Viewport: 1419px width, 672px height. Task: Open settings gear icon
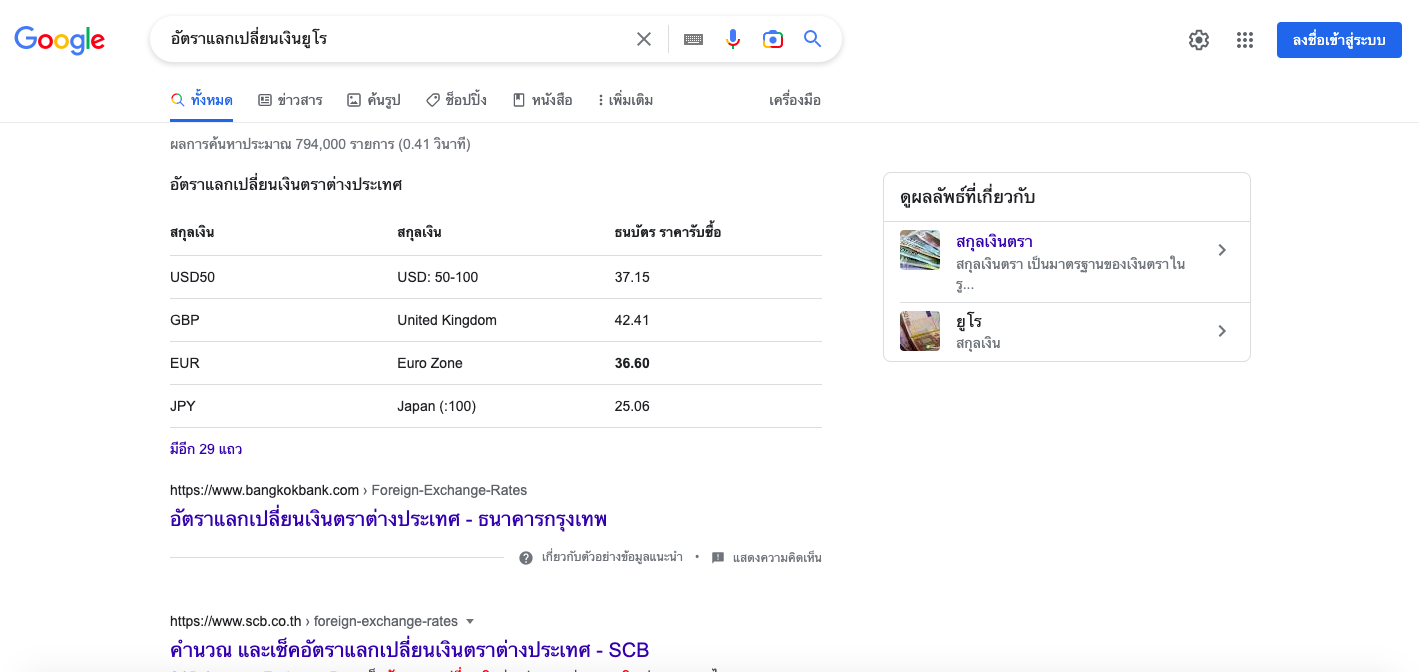(1199, 40)
